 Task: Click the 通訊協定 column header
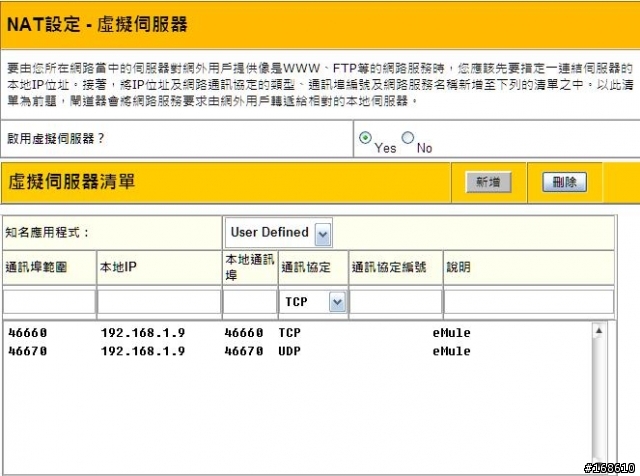pos(306,267)
